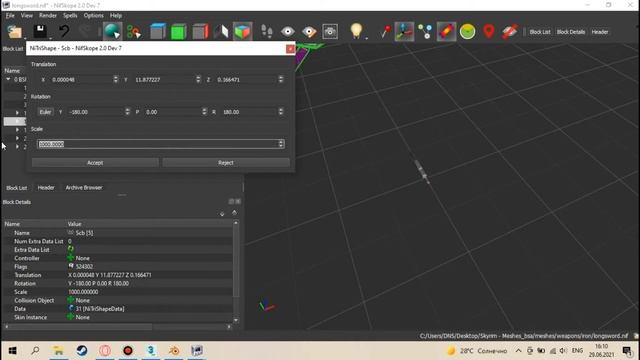Open Blender from the taskbar
Screen dimensions: 640x360
[x=174, y=351]
